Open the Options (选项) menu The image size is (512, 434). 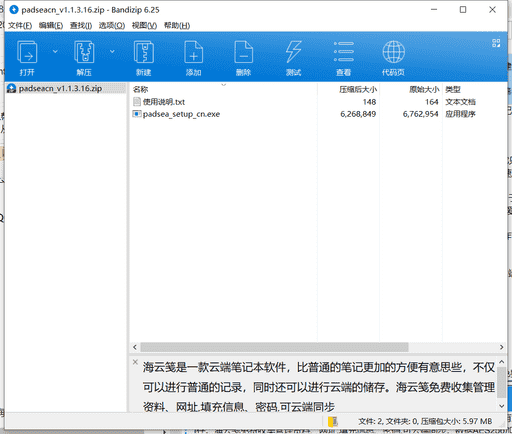point(112,25)
